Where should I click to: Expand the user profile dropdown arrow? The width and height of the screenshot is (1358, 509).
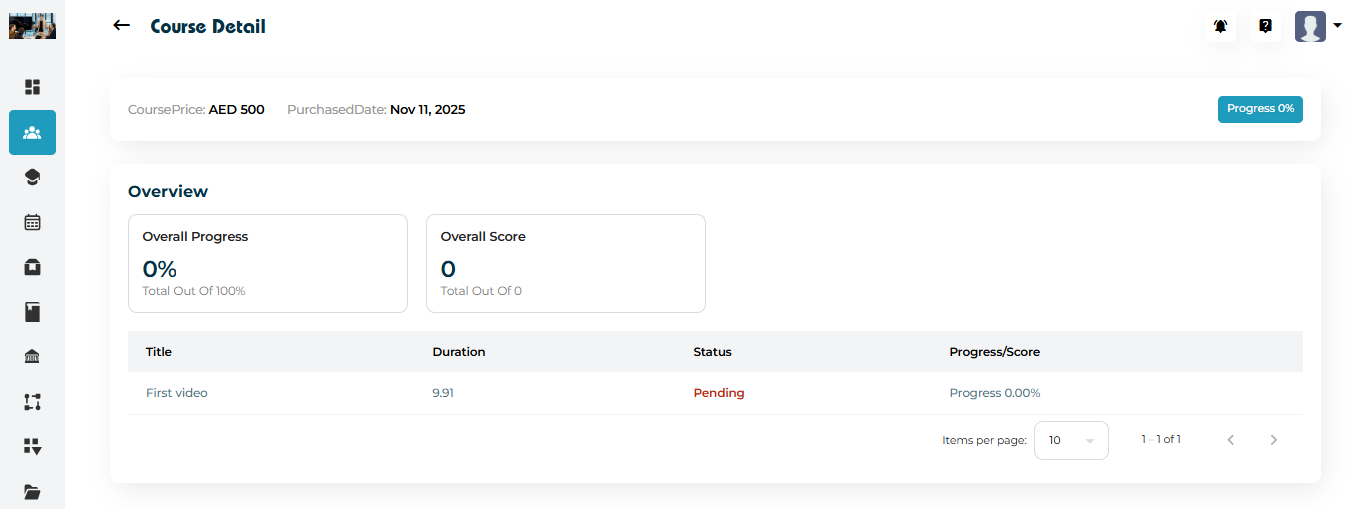tap(1338, 26)
